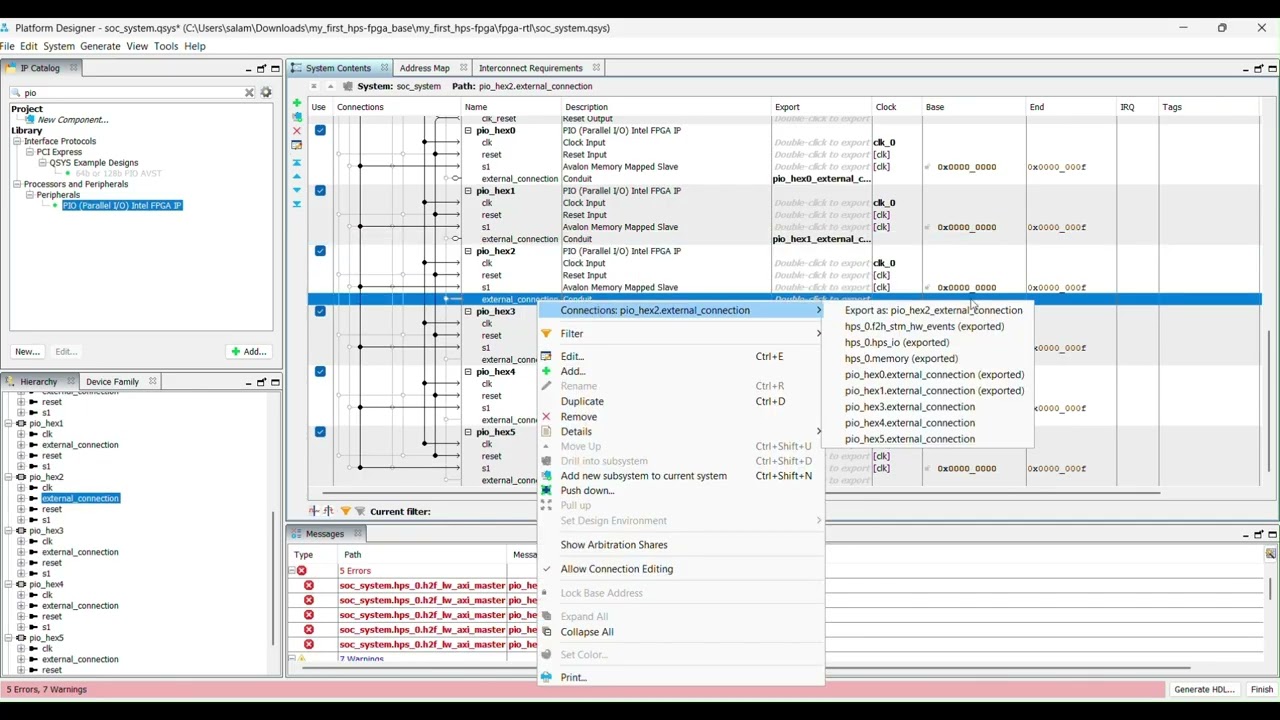Collapse pio_hex4 node in Hierarchy
1280x720 pixels.
pos(9,584)
